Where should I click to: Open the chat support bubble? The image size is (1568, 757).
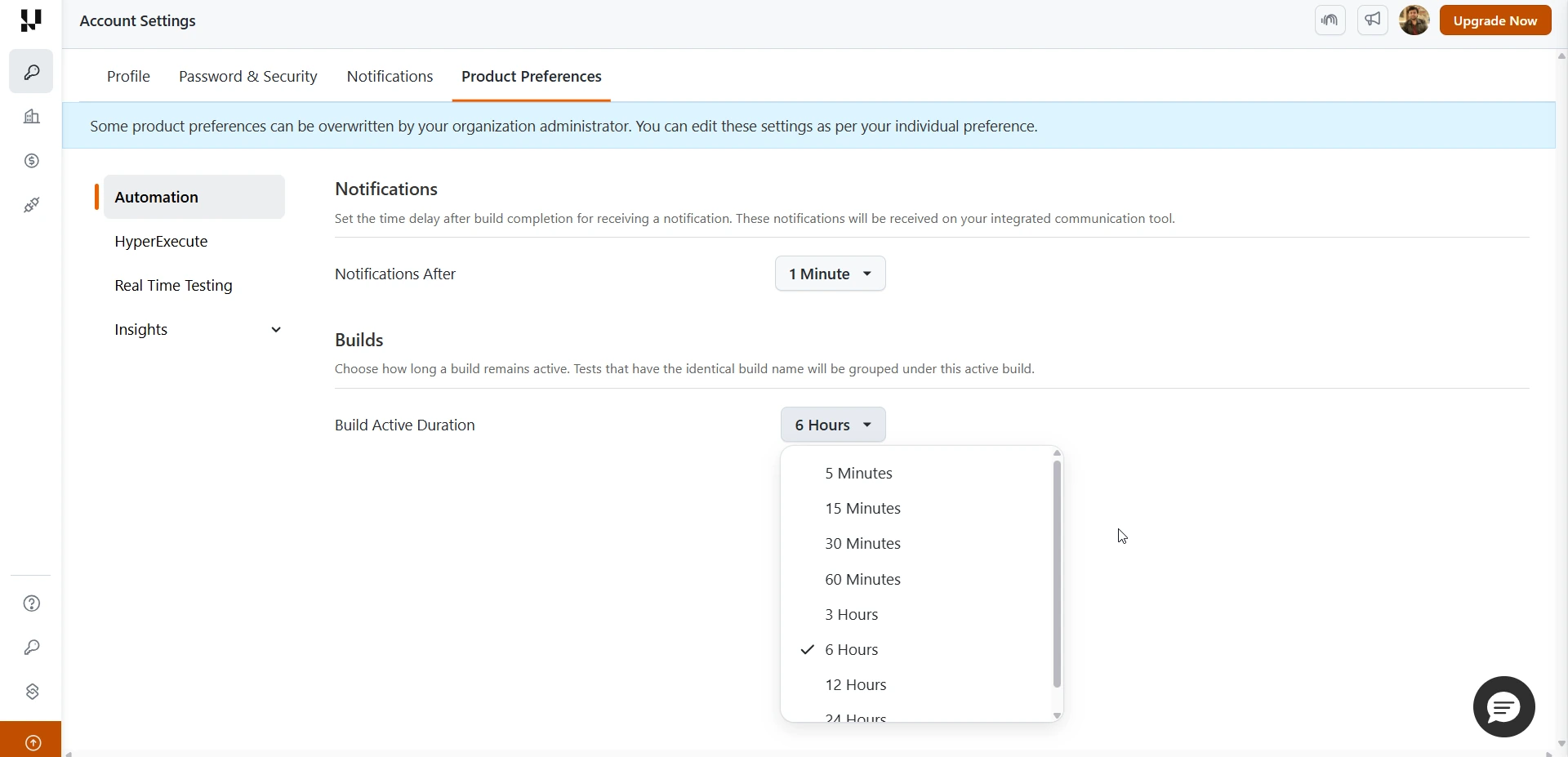pos(1504,707)
